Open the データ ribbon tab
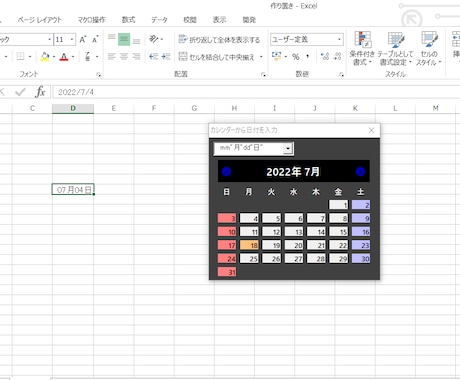The width and height of the screenshot is (460, 380). [x=159, y=20]
